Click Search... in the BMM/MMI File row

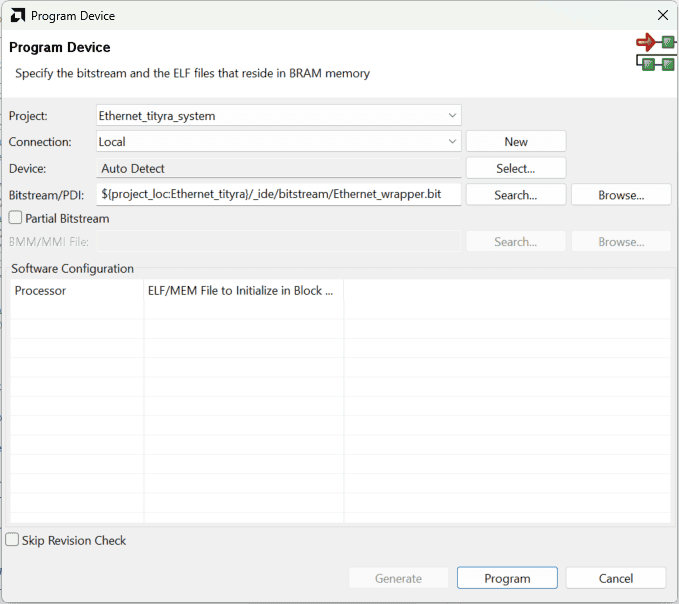coord(515,242)
